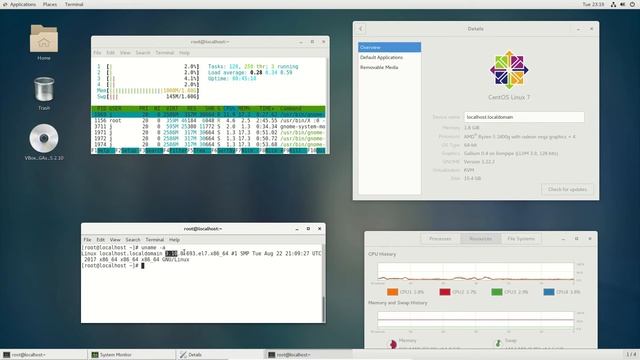Open View menu in the htop terminal window
640x360 pixels.
pyautogui.click(x=125, y=53)
